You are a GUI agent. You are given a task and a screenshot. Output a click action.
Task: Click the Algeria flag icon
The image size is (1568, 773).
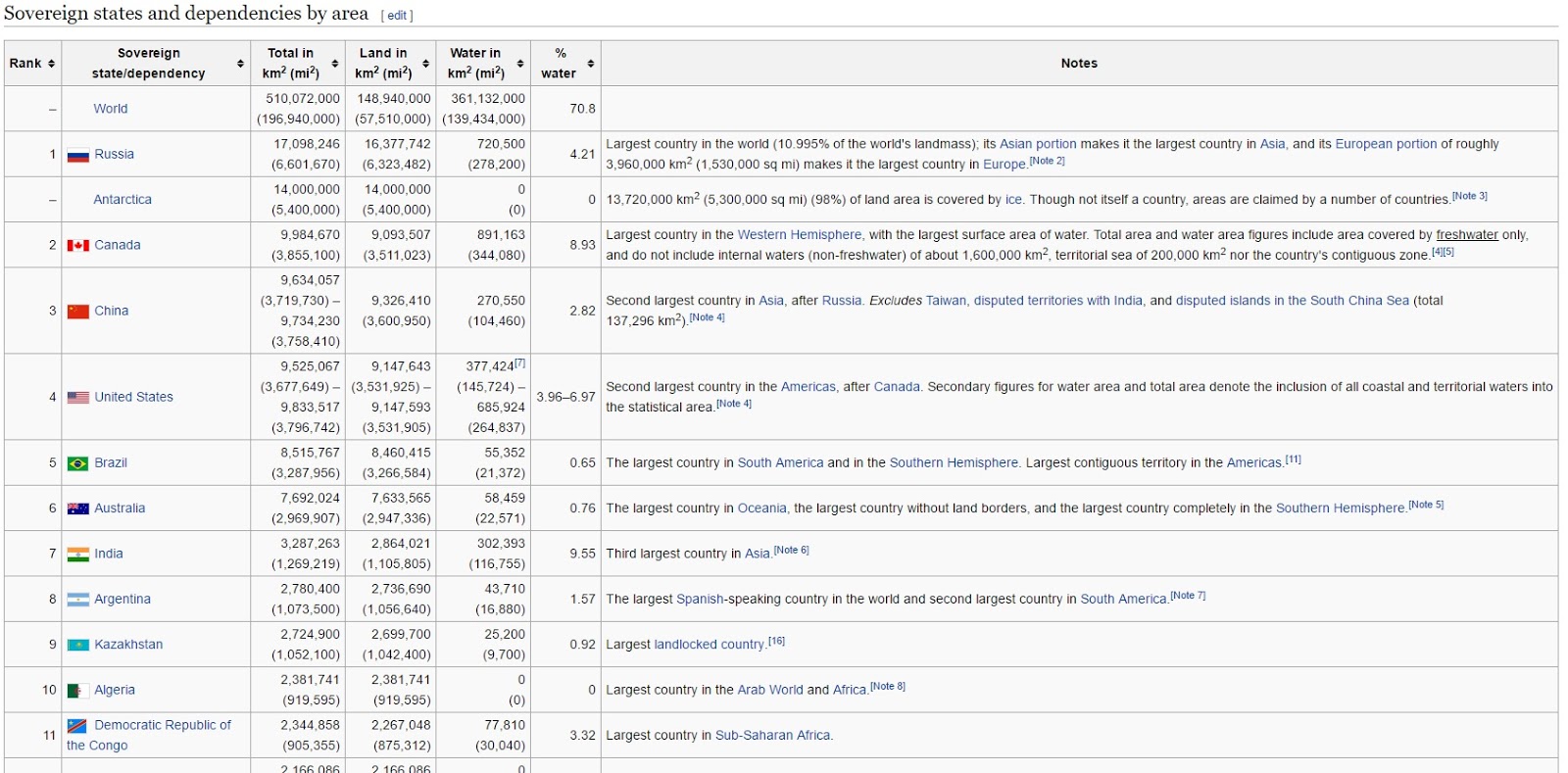point(78,691)
